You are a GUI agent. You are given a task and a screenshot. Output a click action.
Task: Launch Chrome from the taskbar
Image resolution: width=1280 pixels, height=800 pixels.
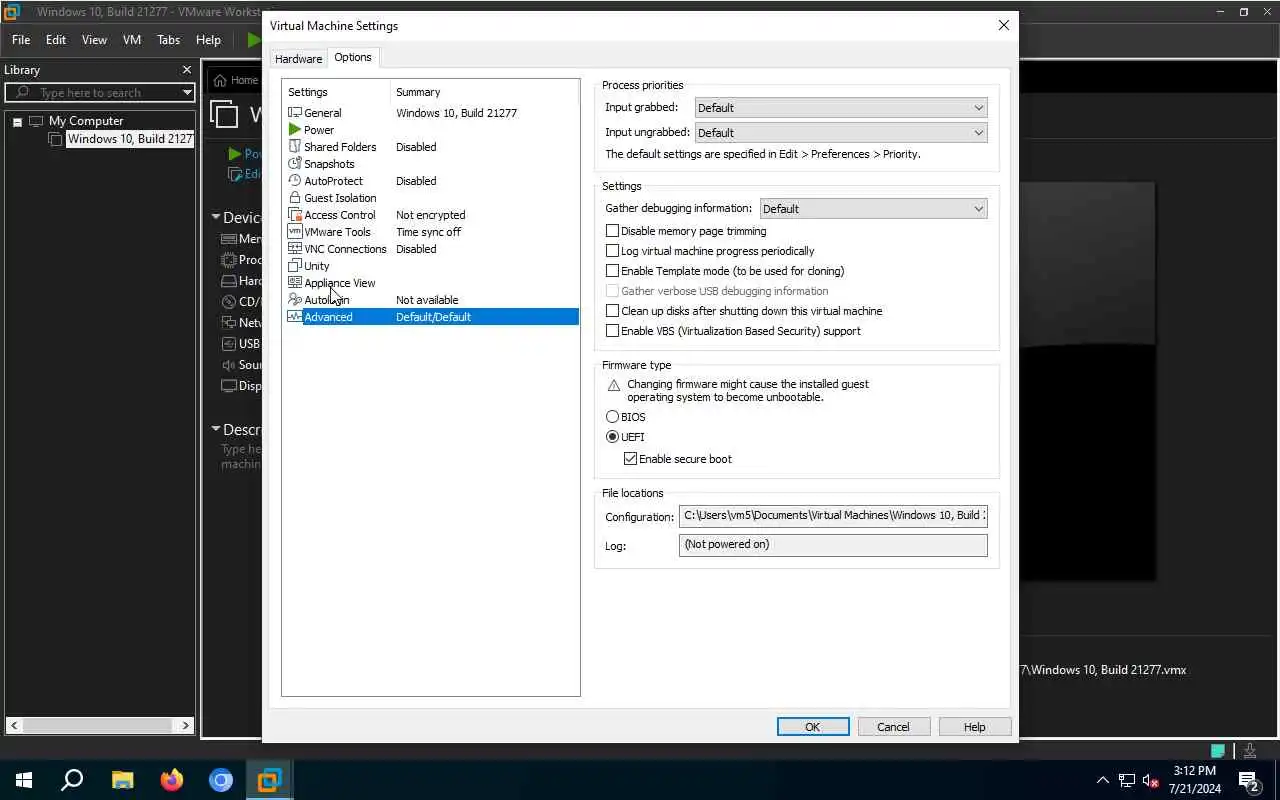tap(220, 780)
